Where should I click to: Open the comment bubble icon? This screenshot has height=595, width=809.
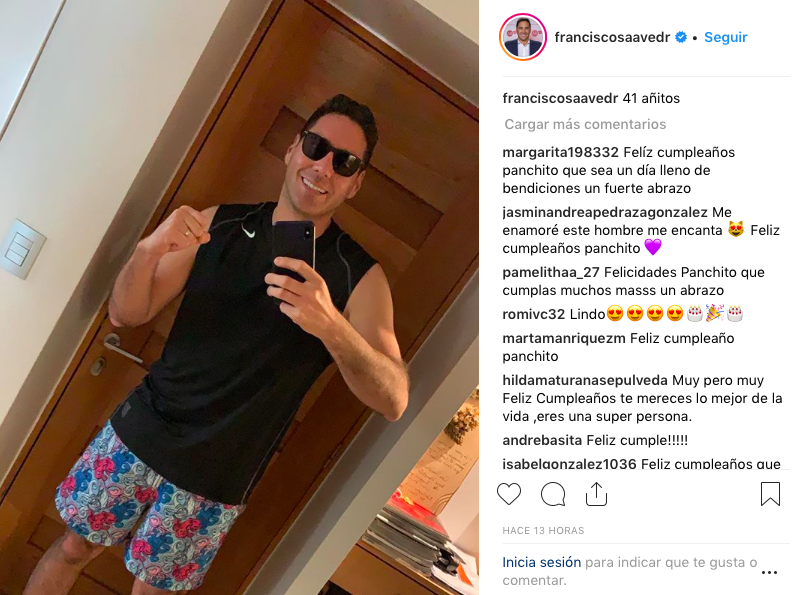click(x=553, y=494)
